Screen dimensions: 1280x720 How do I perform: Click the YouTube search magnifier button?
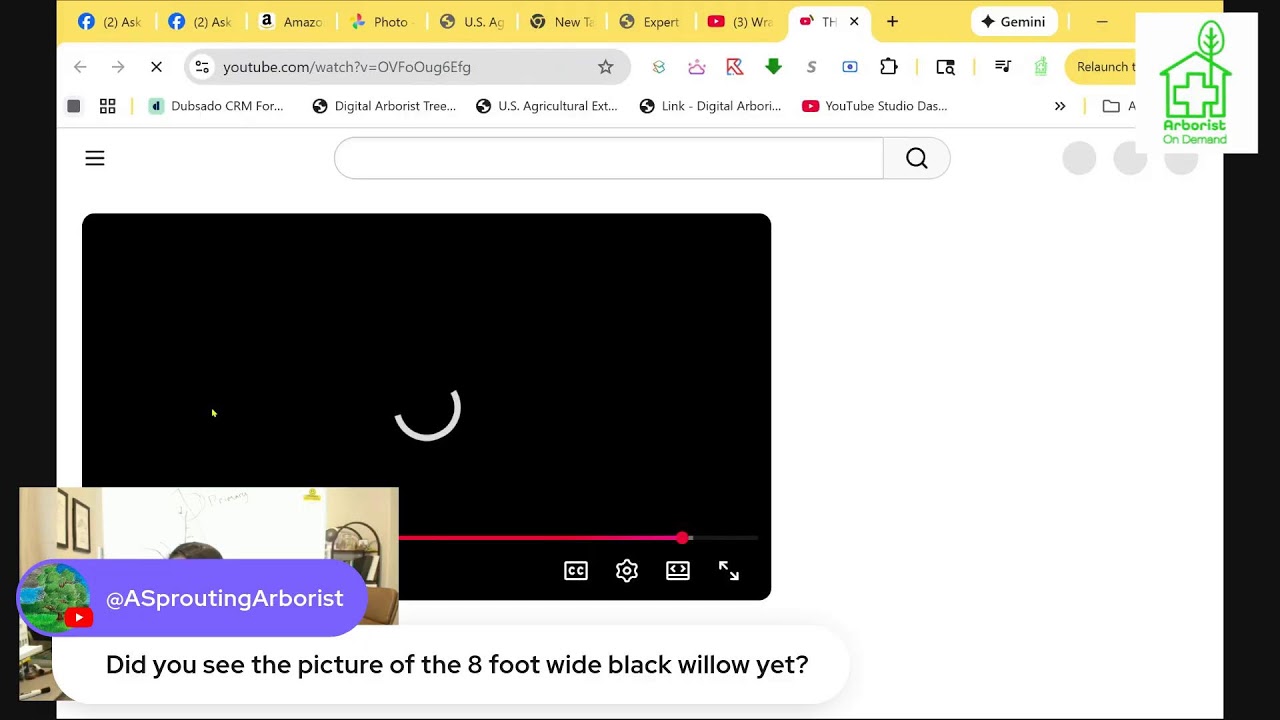click(x=917, y=158)
